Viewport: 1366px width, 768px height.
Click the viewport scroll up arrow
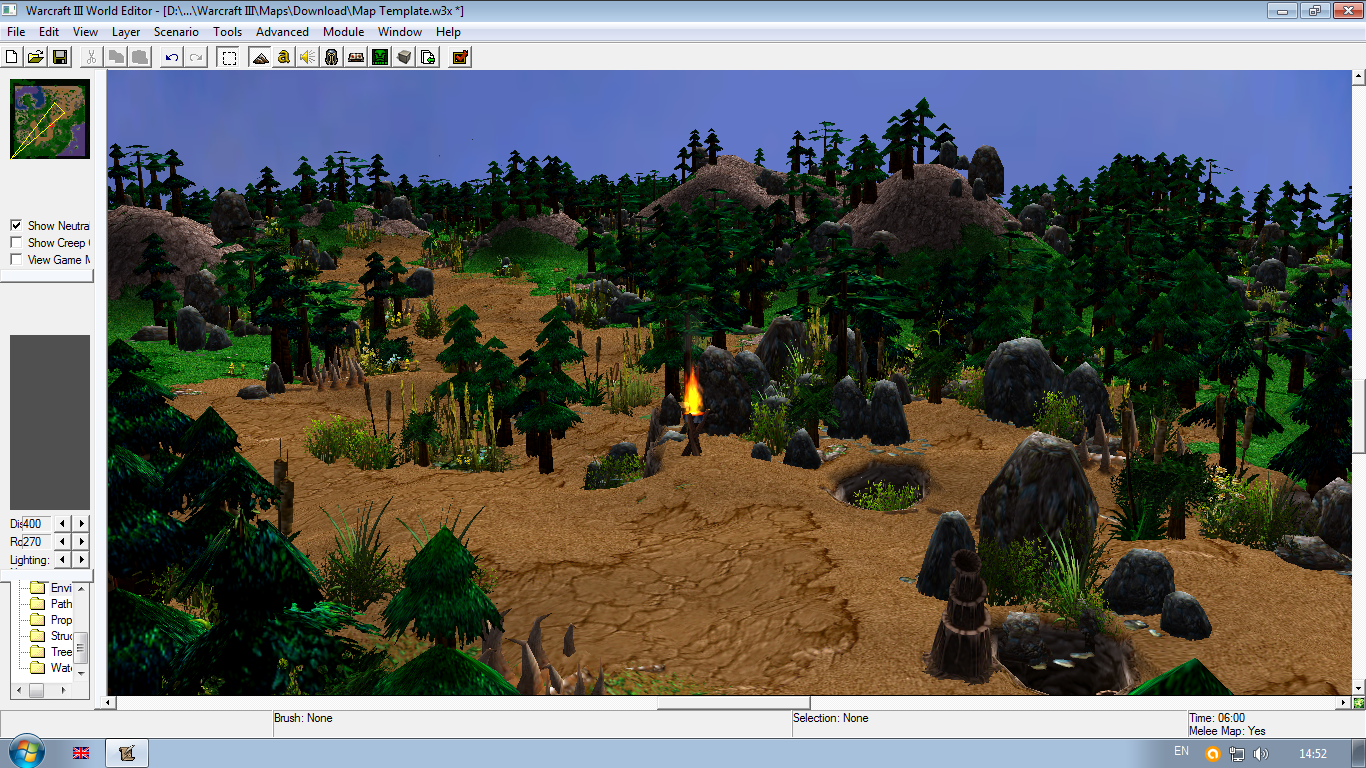point(1358,76)
